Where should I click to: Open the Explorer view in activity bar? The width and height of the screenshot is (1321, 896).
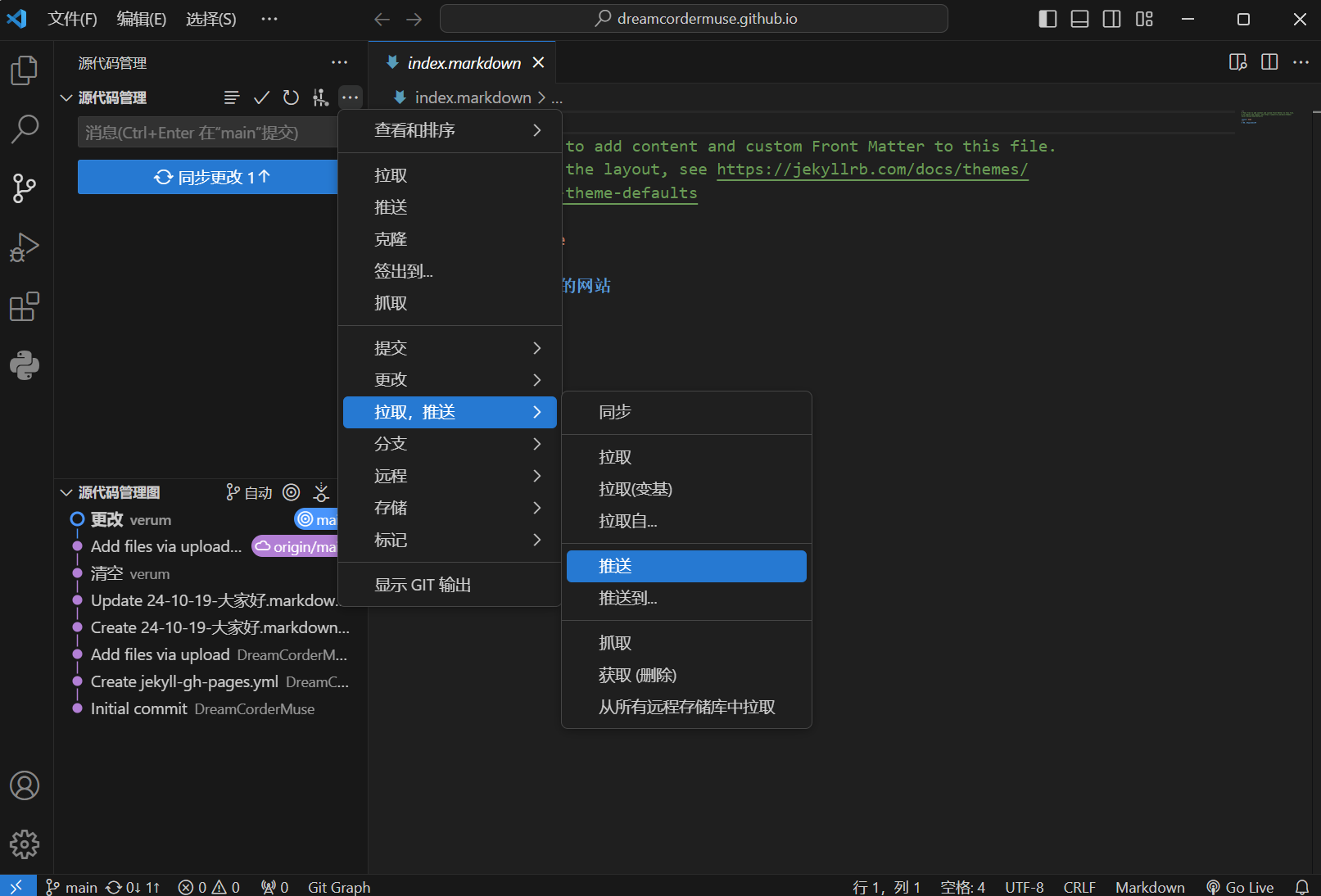point(25,70)
